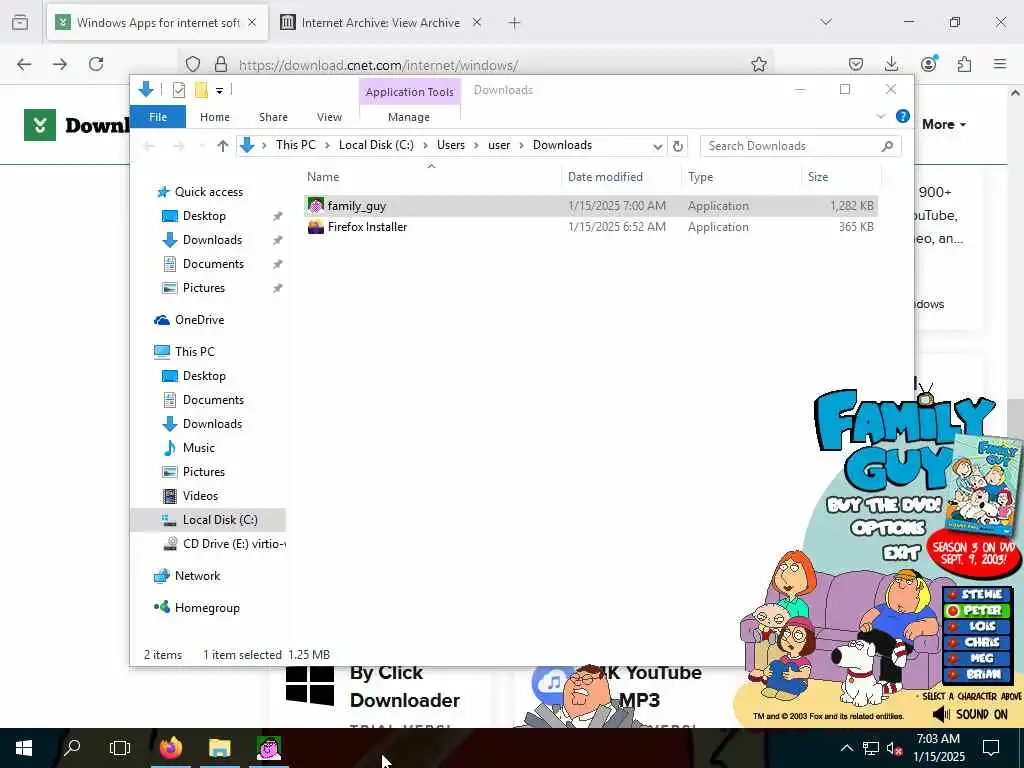Open new tab in Firefox
This screenshot has width=1024, height=768.
coord(515,23)
